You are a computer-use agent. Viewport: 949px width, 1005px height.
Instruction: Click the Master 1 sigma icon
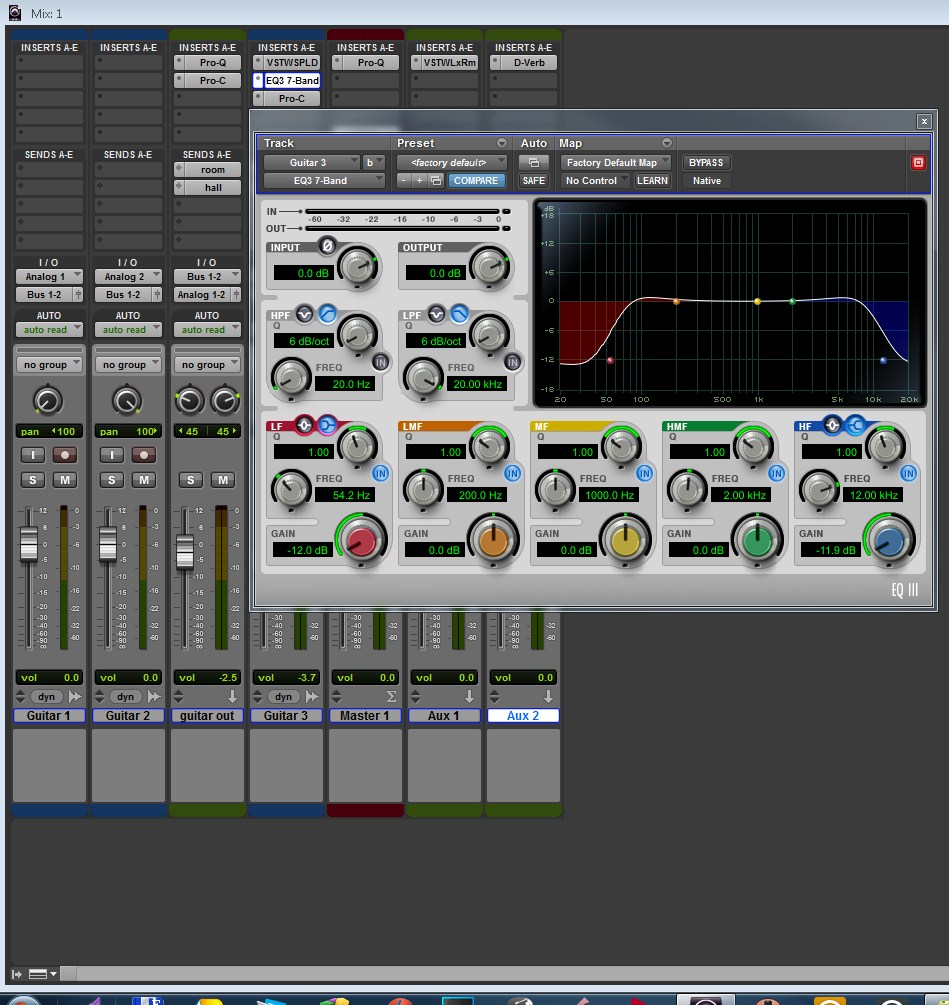392,696
